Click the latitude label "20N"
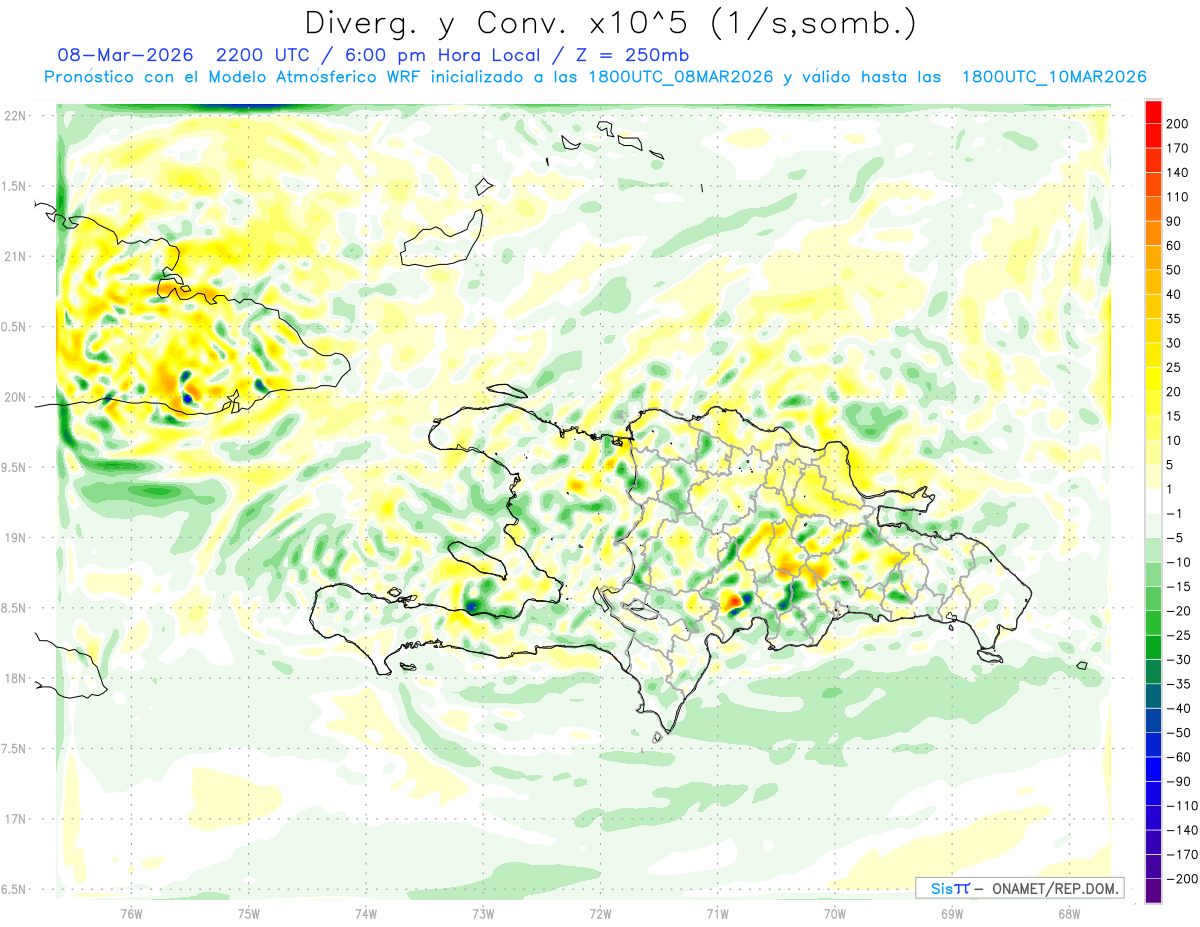 14,397
